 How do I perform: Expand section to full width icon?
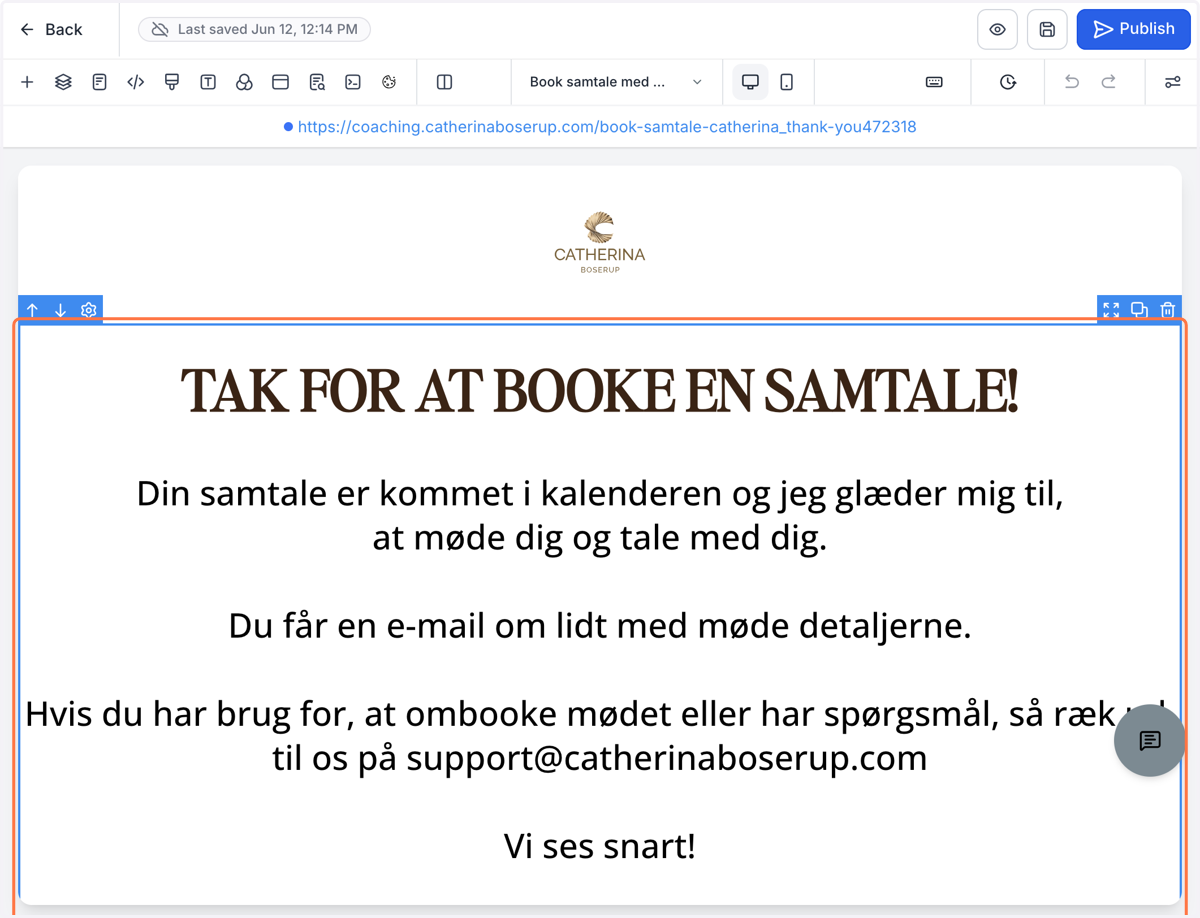coord(1111,310)
